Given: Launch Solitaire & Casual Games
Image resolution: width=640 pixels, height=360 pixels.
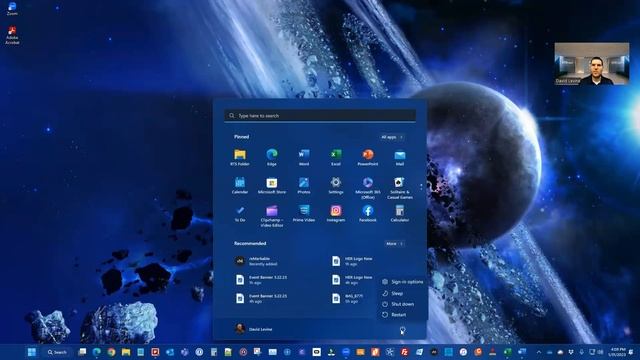Looking at the screenshot, I should click(x=400, y=188).
